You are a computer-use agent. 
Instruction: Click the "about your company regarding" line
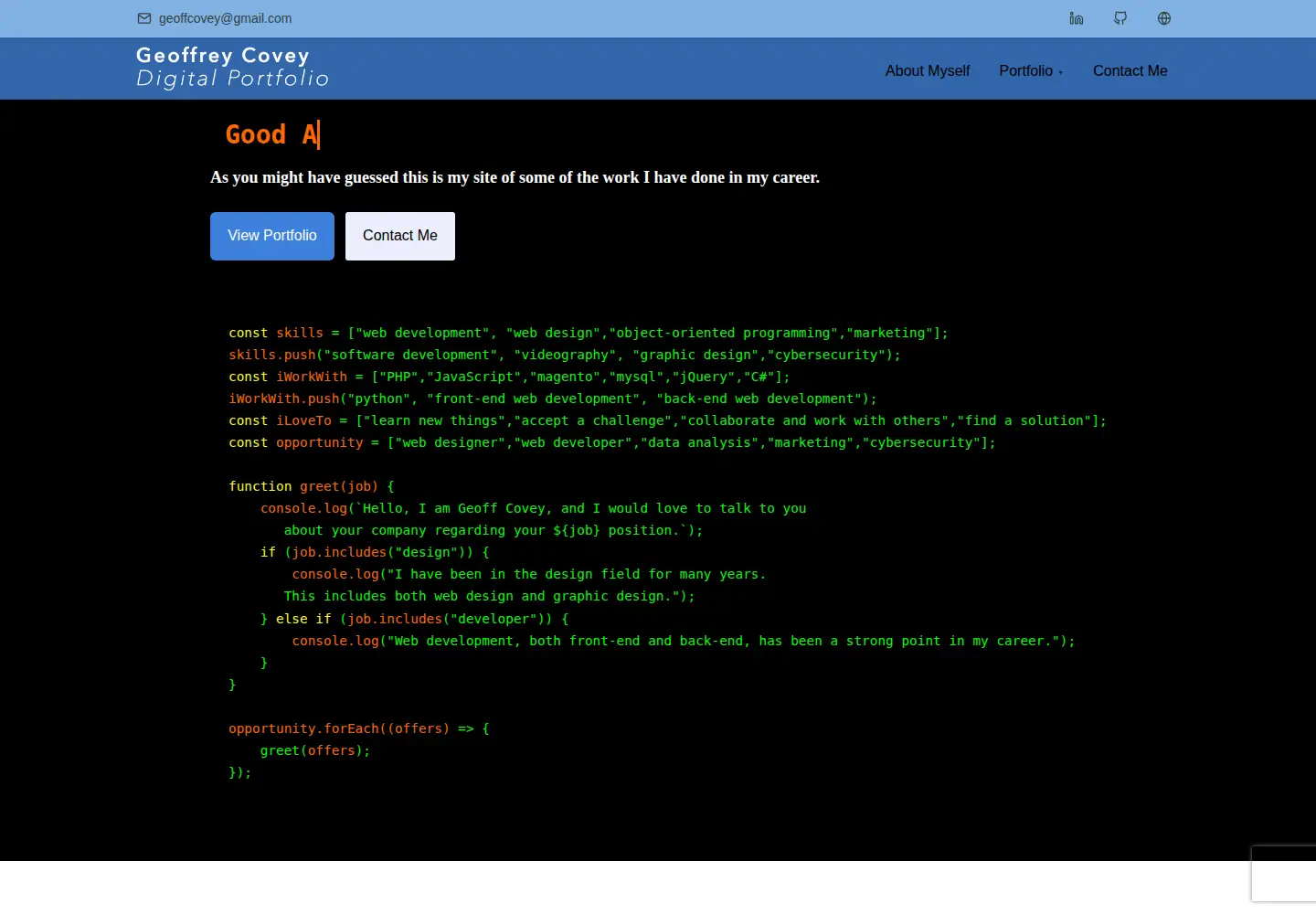493,530
